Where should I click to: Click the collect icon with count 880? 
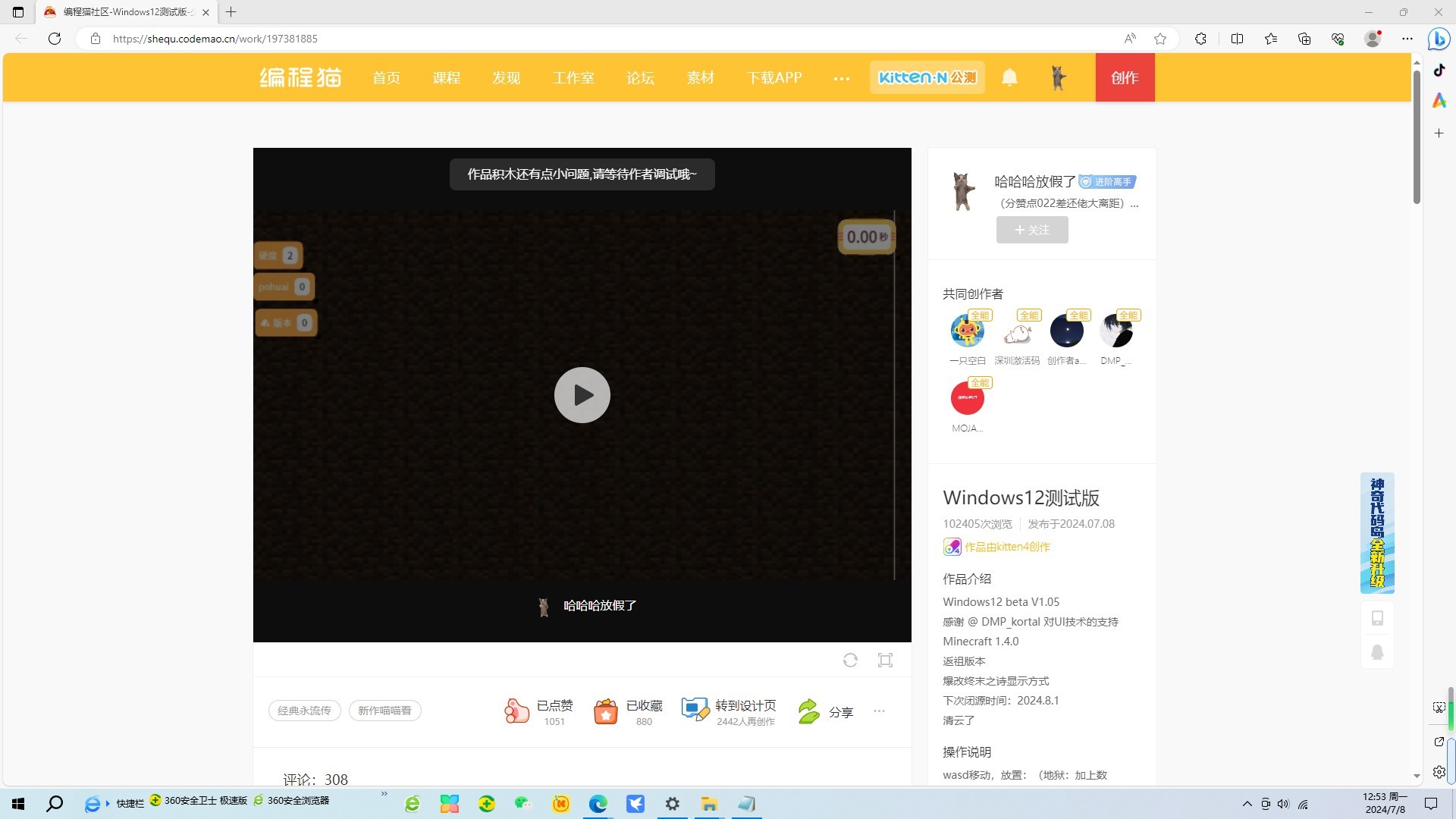click(605, 711)
